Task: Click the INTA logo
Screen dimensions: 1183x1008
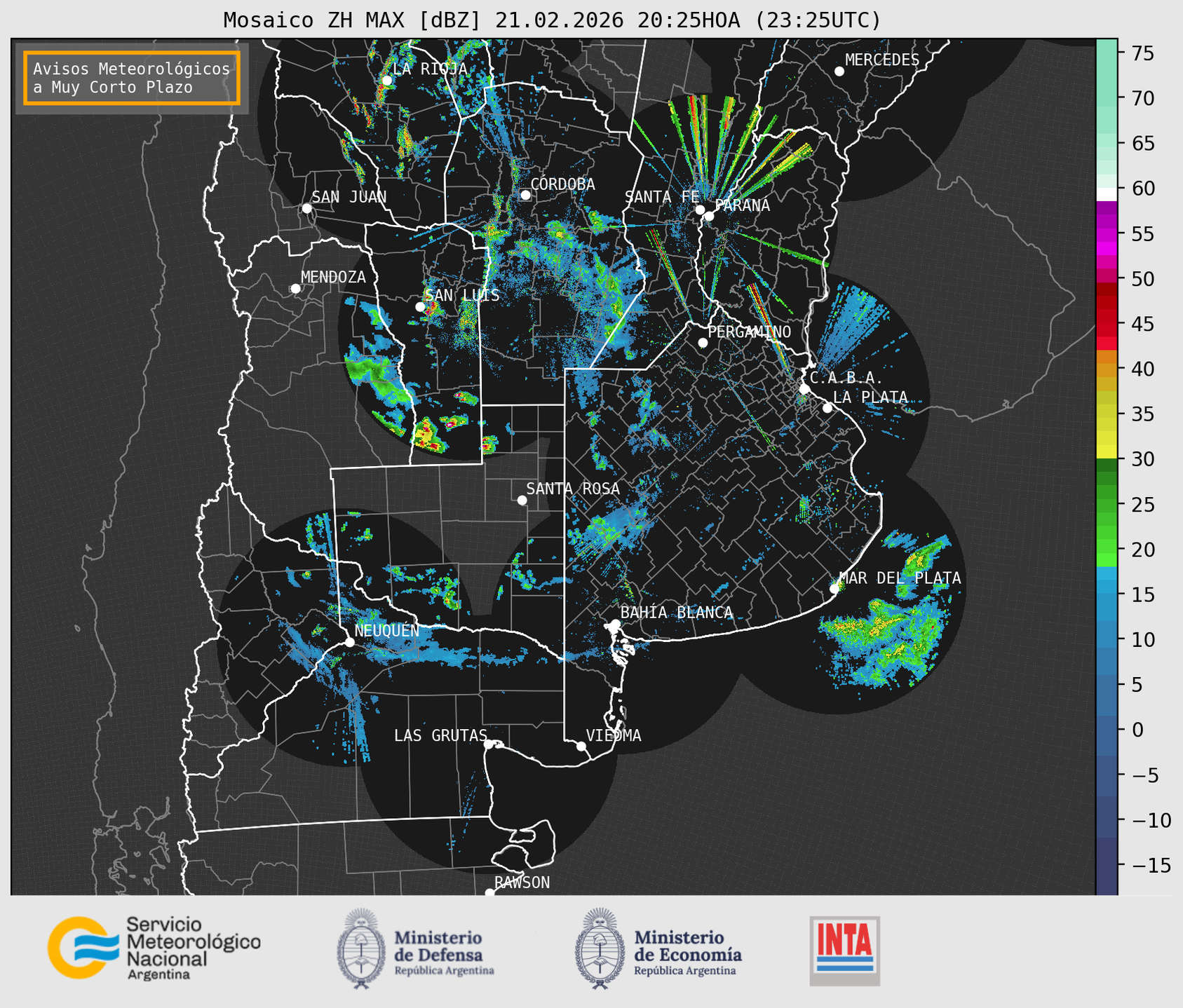Action: pos(845,951)
